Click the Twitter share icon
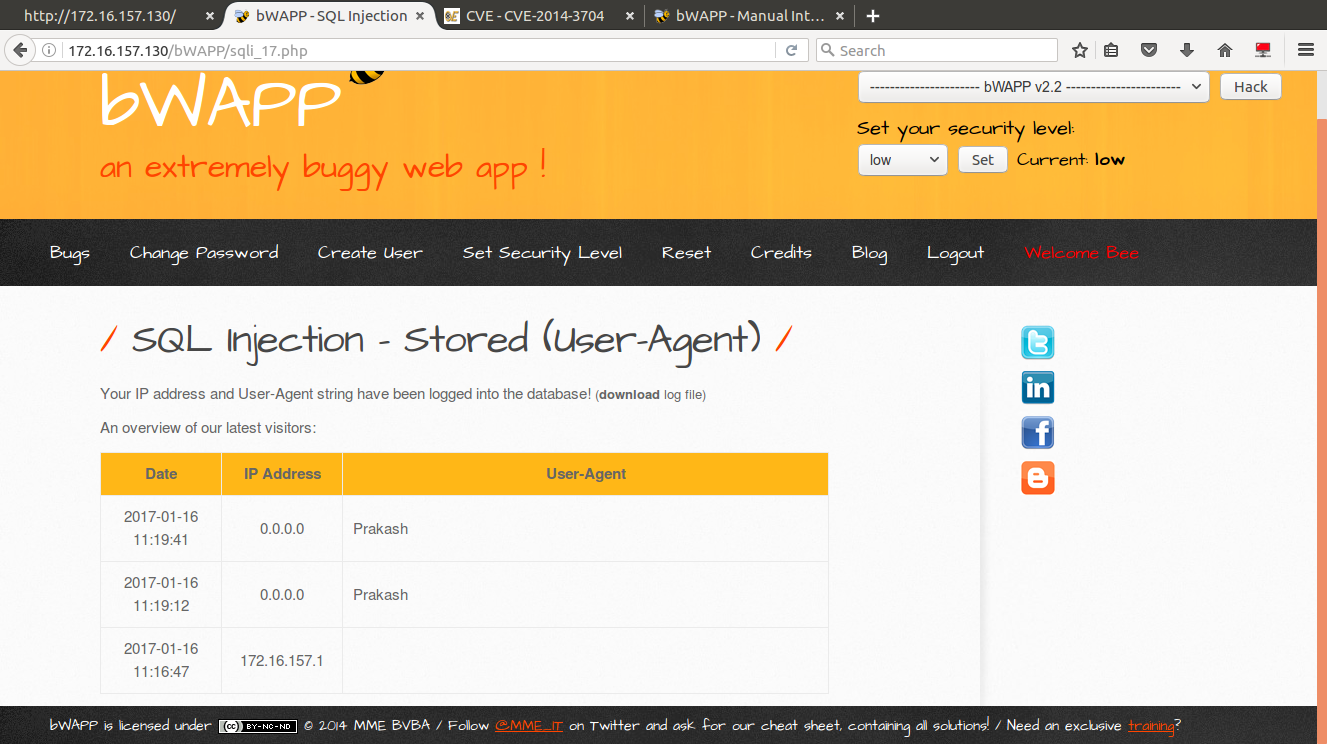The height and width of the screenshot is (744, 1327). (1037, 342)
